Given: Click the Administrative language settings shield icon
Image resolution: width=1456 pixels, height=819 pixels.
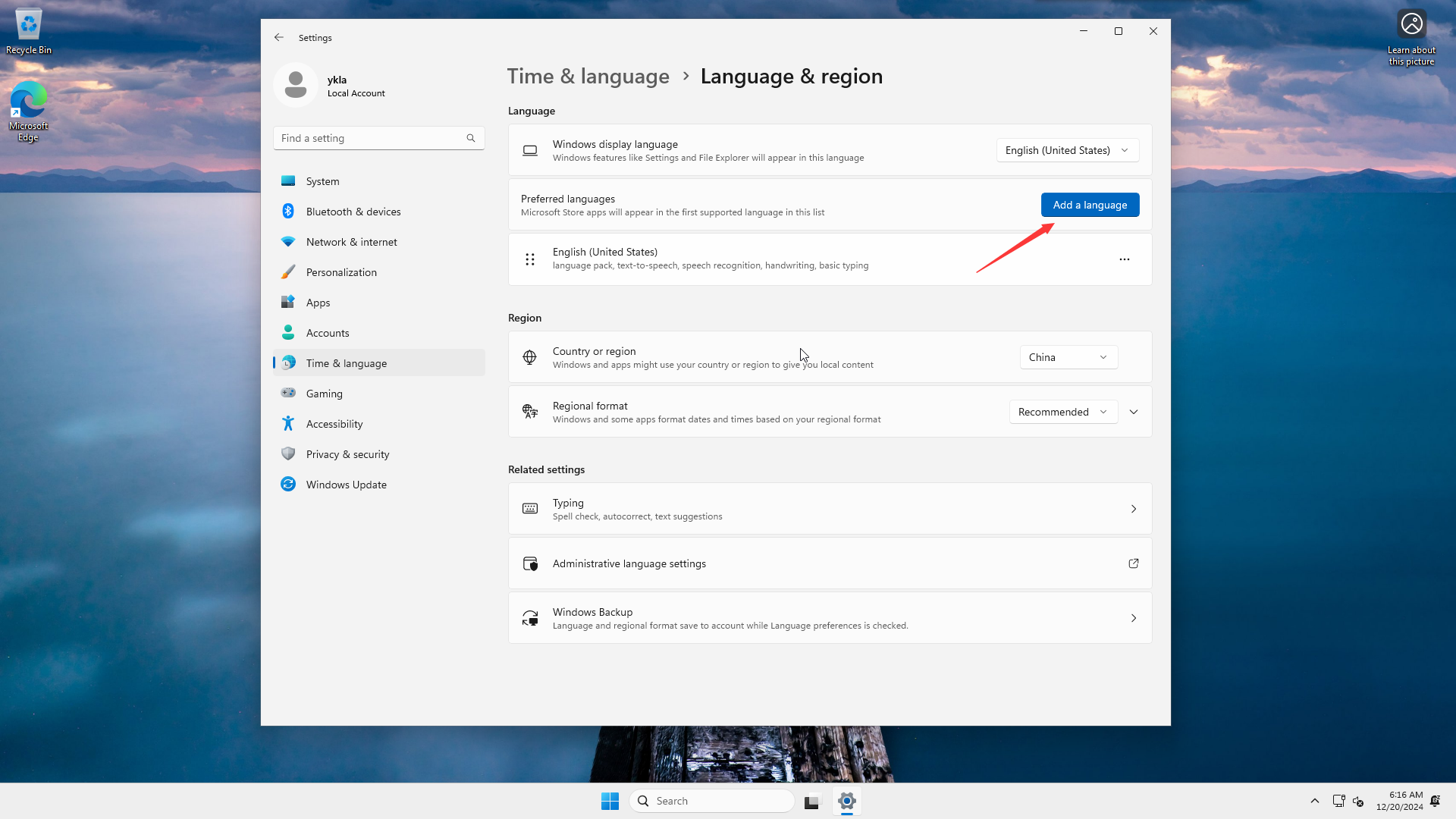Looking at the screenshot, I should 530,563.
